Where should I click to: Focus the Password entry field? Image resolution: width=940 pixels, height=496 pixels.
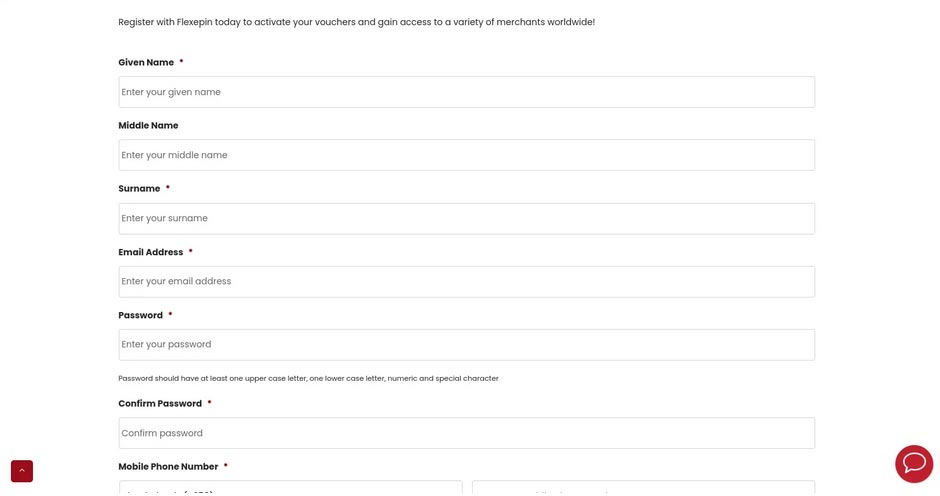tap(466, 344)
